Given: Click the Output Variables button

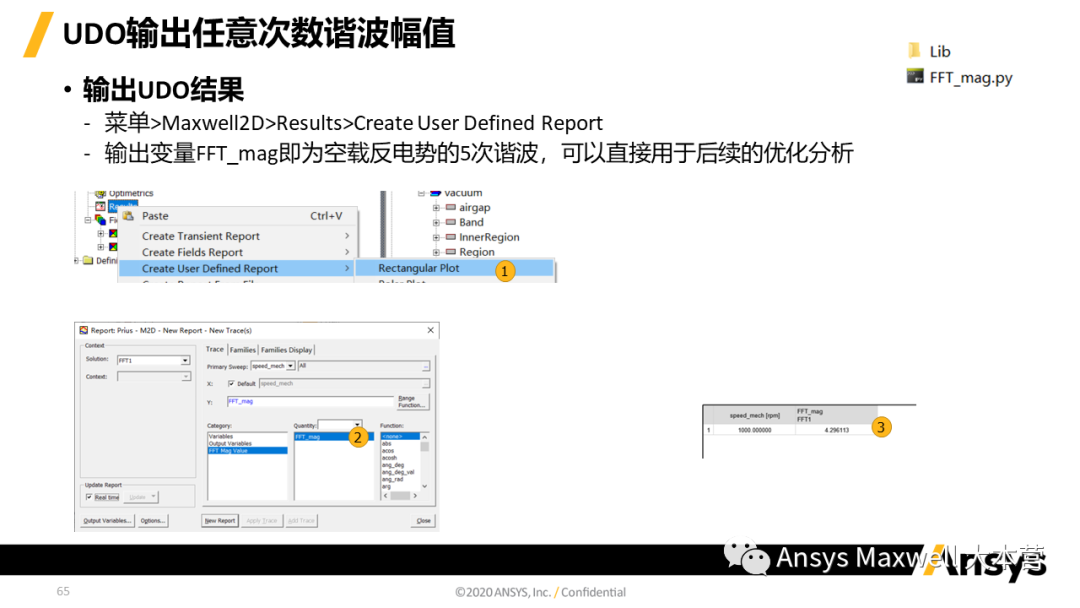Looking at the screenshot, I should click(107, 521).
